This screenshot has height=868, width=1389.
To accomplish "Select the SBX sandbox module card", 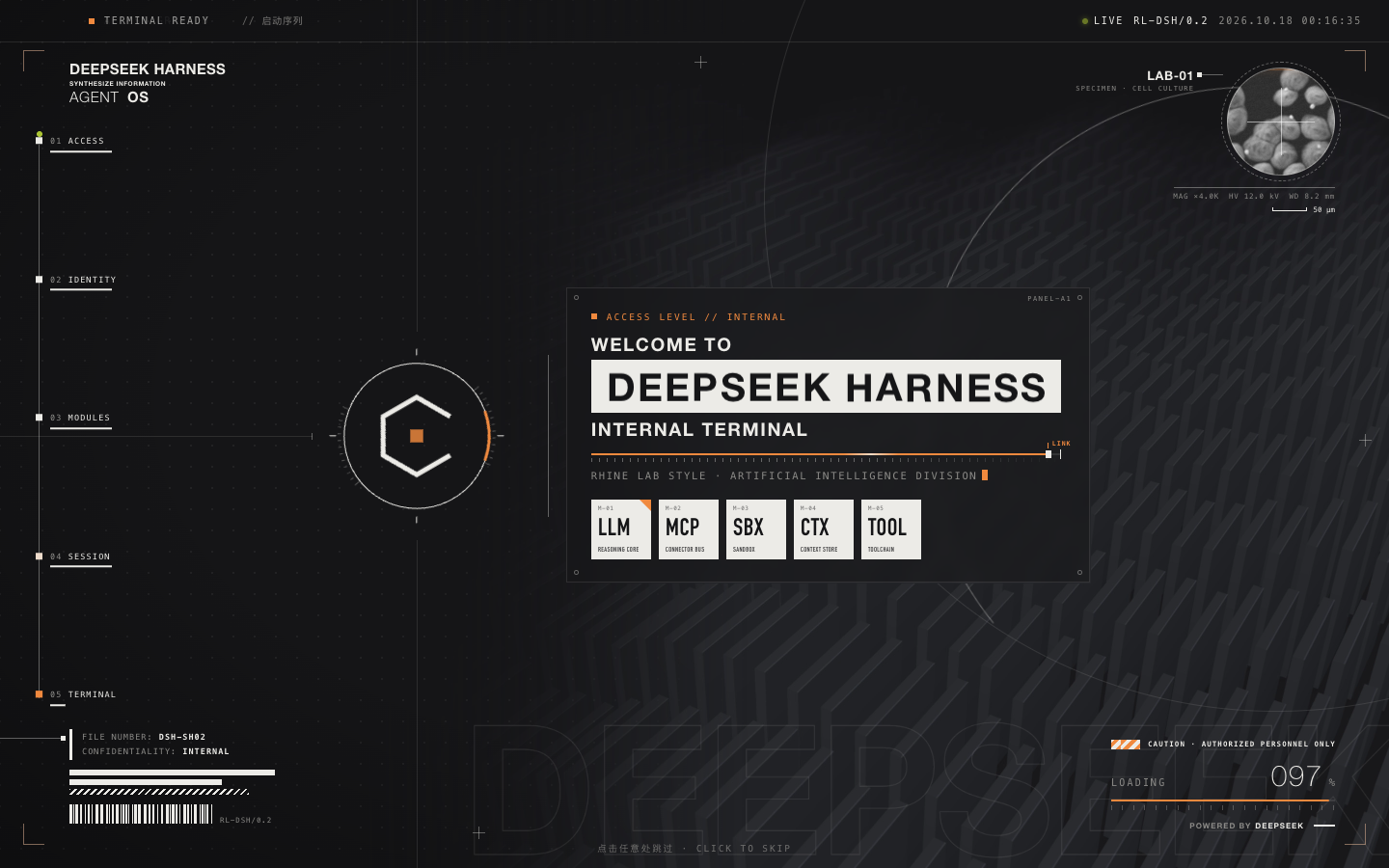I will tap(756, 529).
